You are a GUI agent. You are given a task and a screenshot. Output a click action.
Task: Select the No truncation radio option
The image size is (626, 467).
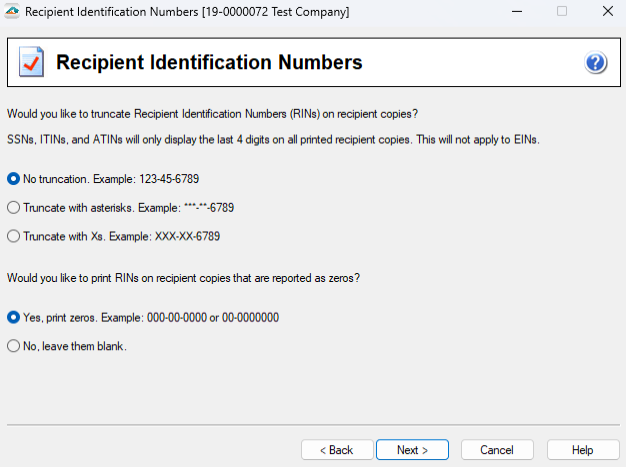[x=13, y=179]
